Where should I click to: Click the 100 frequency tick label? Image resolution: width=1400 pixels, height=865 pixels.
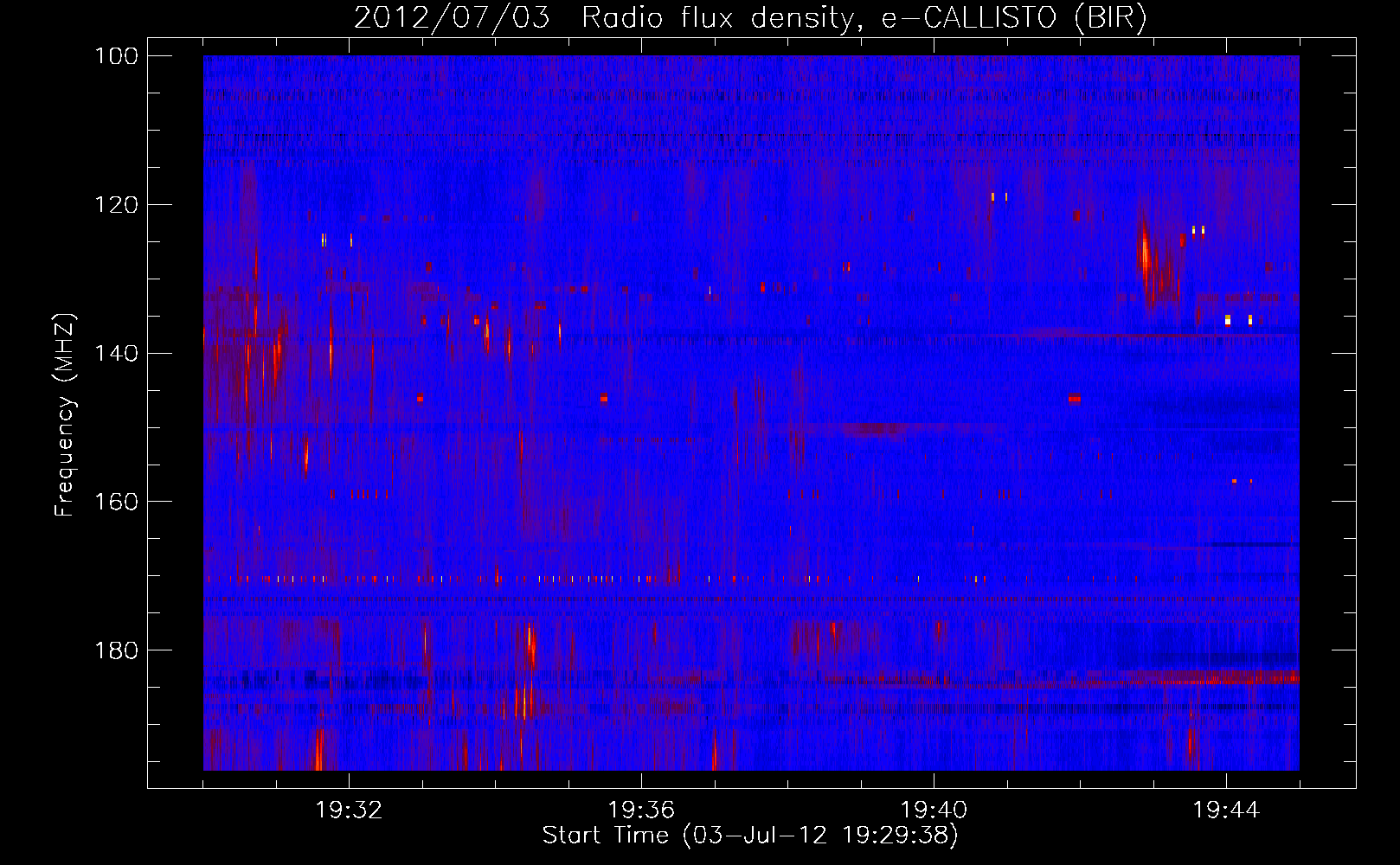(x=115, y=56)
